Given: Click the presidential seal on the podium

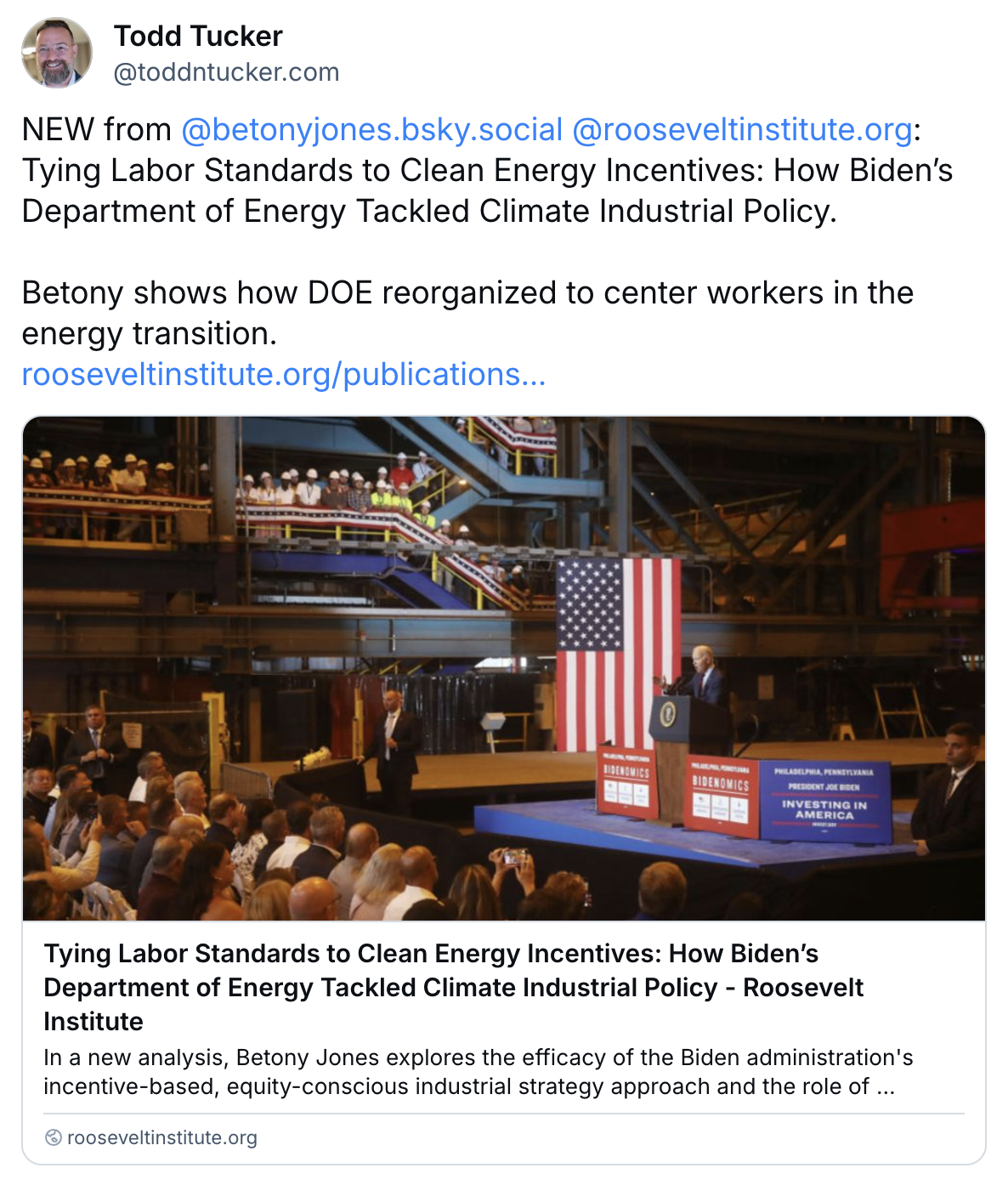Looking at the screenshot, I should click(x=669, y=713).
